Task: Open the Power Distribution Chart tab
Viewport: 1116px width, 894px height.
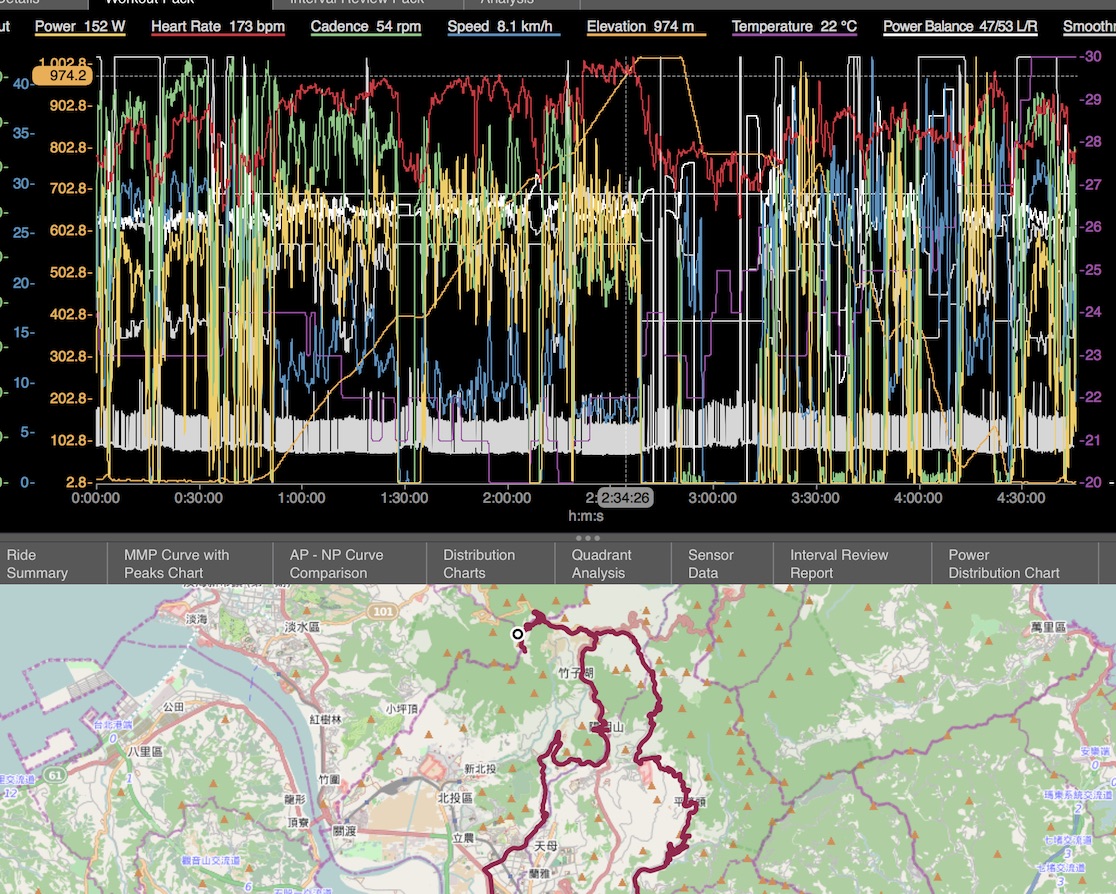Action: (1003, 564)
